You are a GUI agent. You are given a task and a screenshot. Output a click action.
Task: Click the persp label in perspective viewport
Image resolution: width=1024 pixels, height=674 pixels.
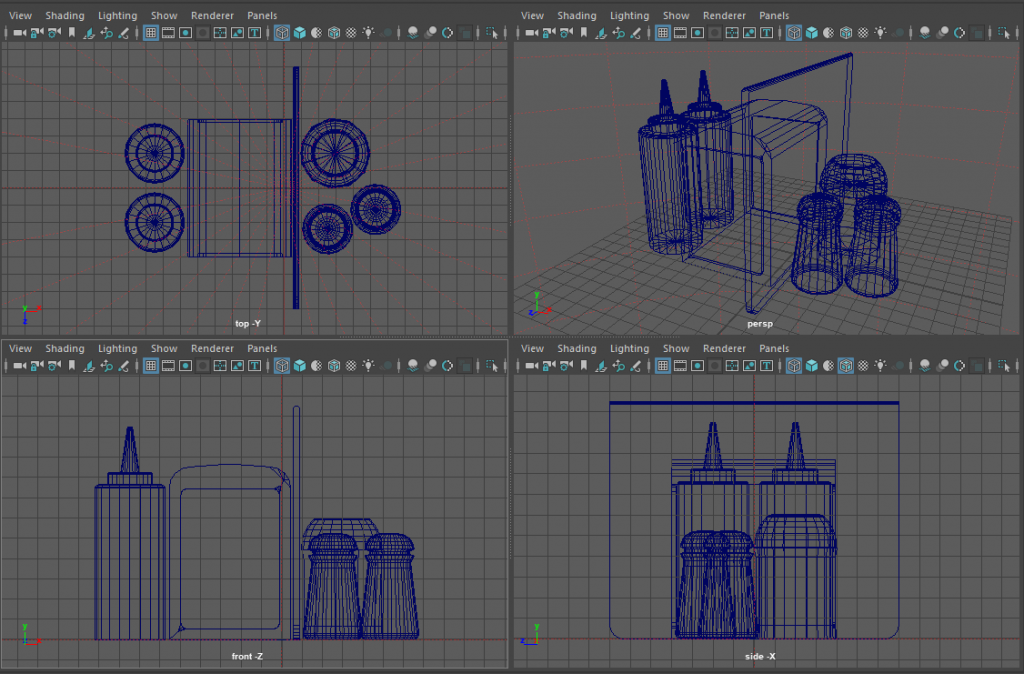point(760,324)
